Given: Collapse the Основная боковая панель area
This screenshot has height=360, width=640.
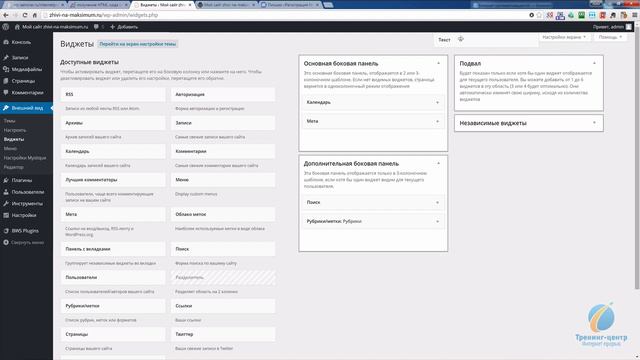Looking at the screenshot, I should coord(438,63).
